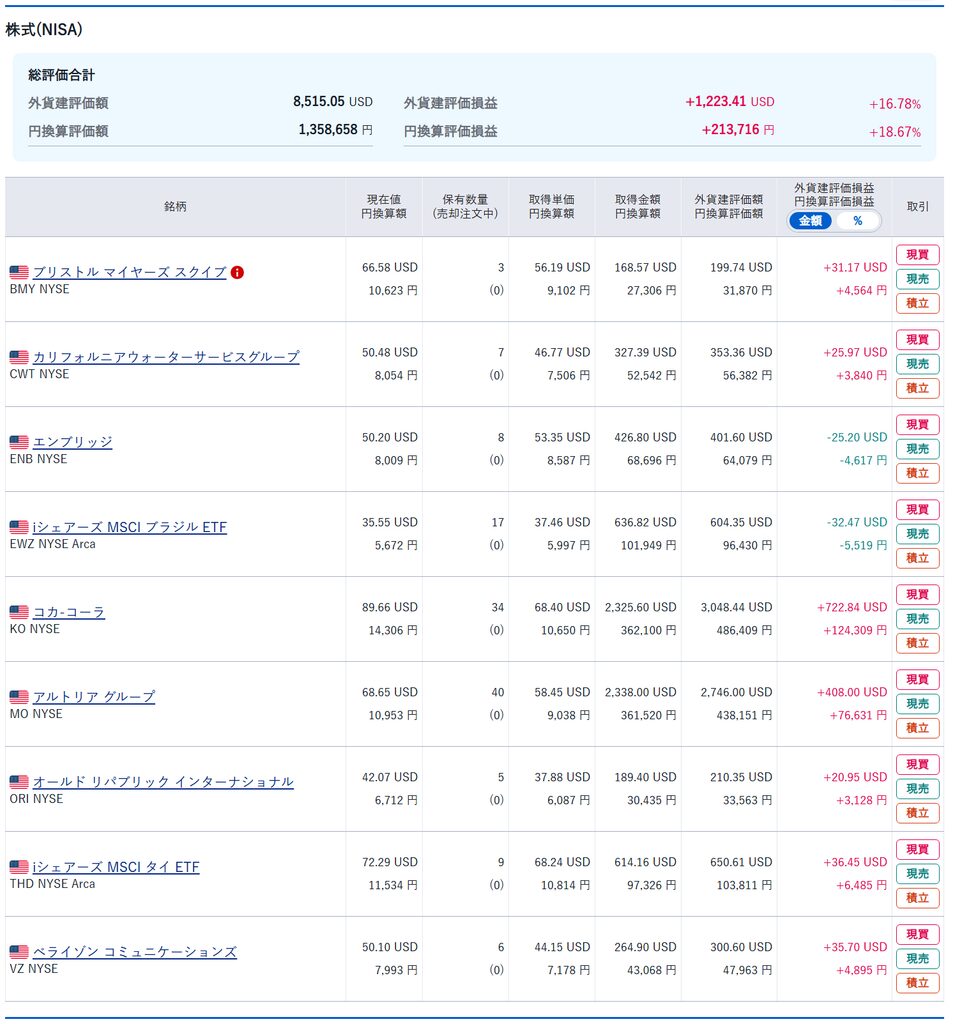Click the US flag icon beside アルトリア グループ

coord(19,697)
